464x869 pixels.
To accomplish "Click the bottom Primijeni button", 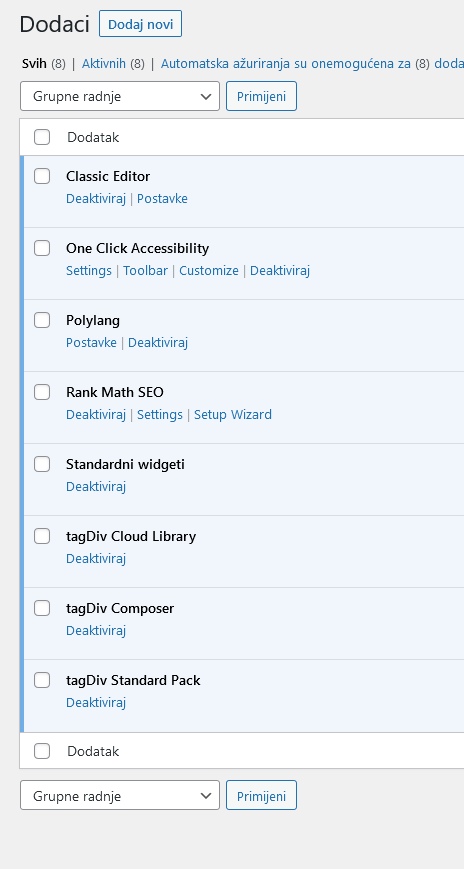I will coord(261,796).
